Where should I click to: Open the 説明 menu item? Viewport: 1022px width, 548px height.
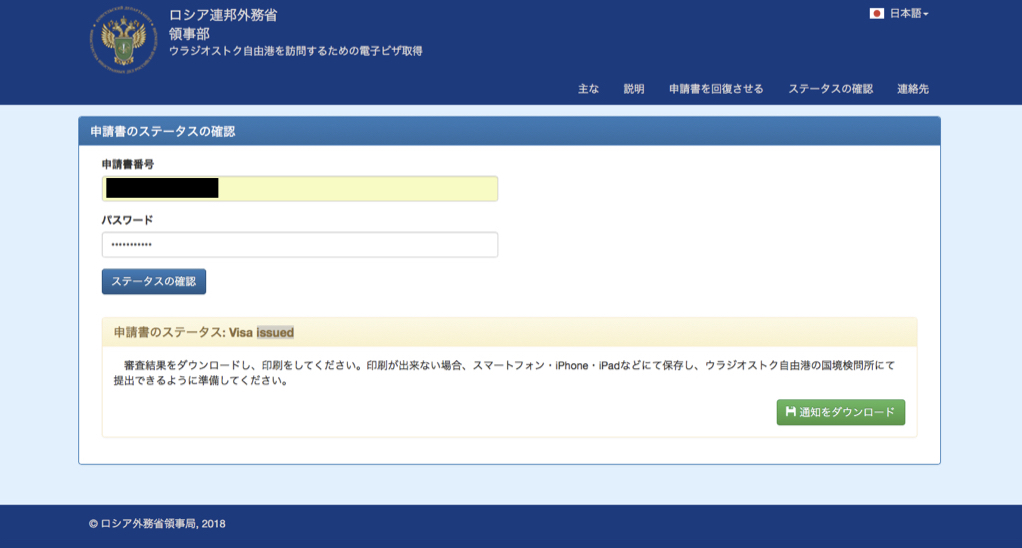point(634,89)
